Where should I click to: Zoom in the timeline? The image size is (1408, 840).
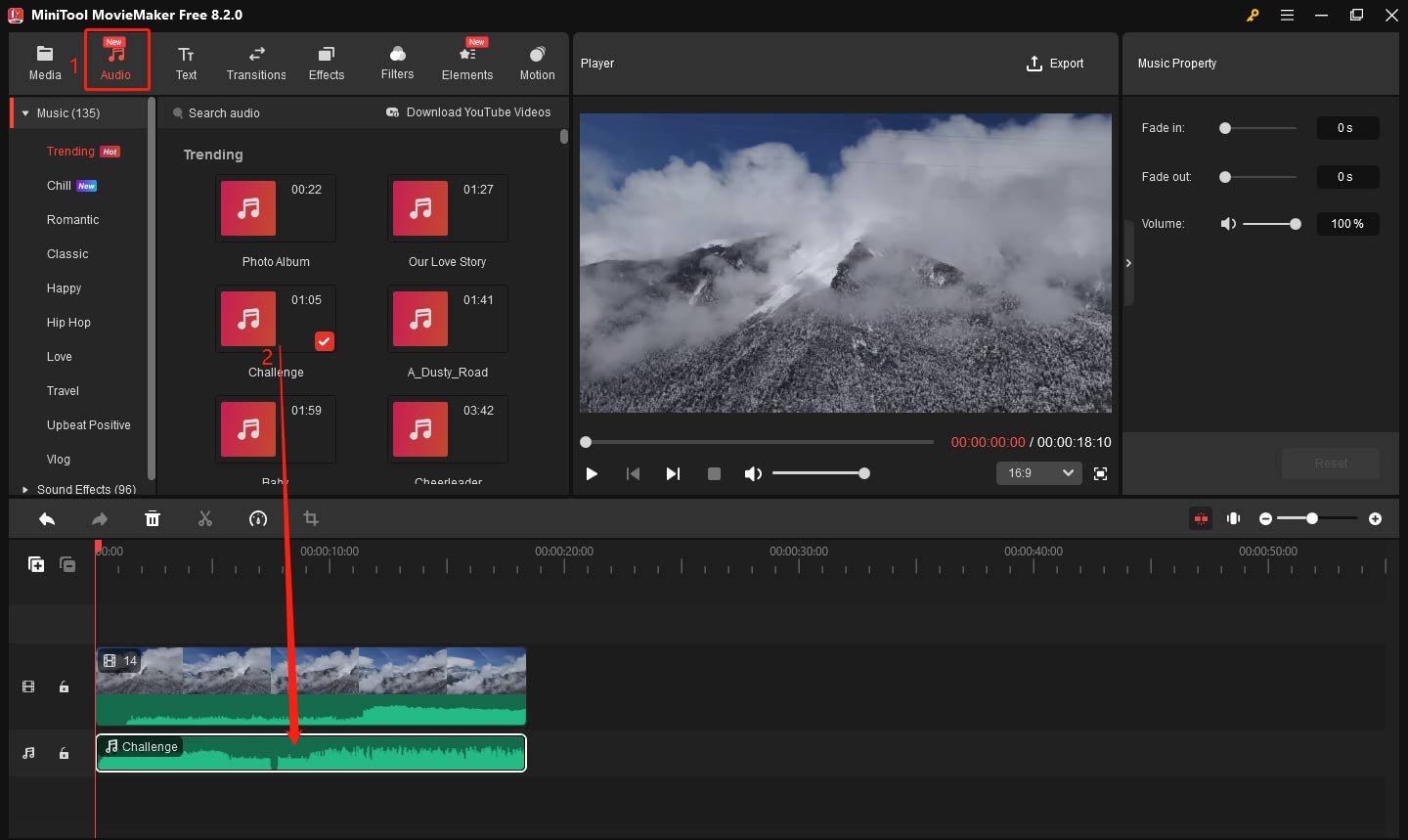[1376, 518]
